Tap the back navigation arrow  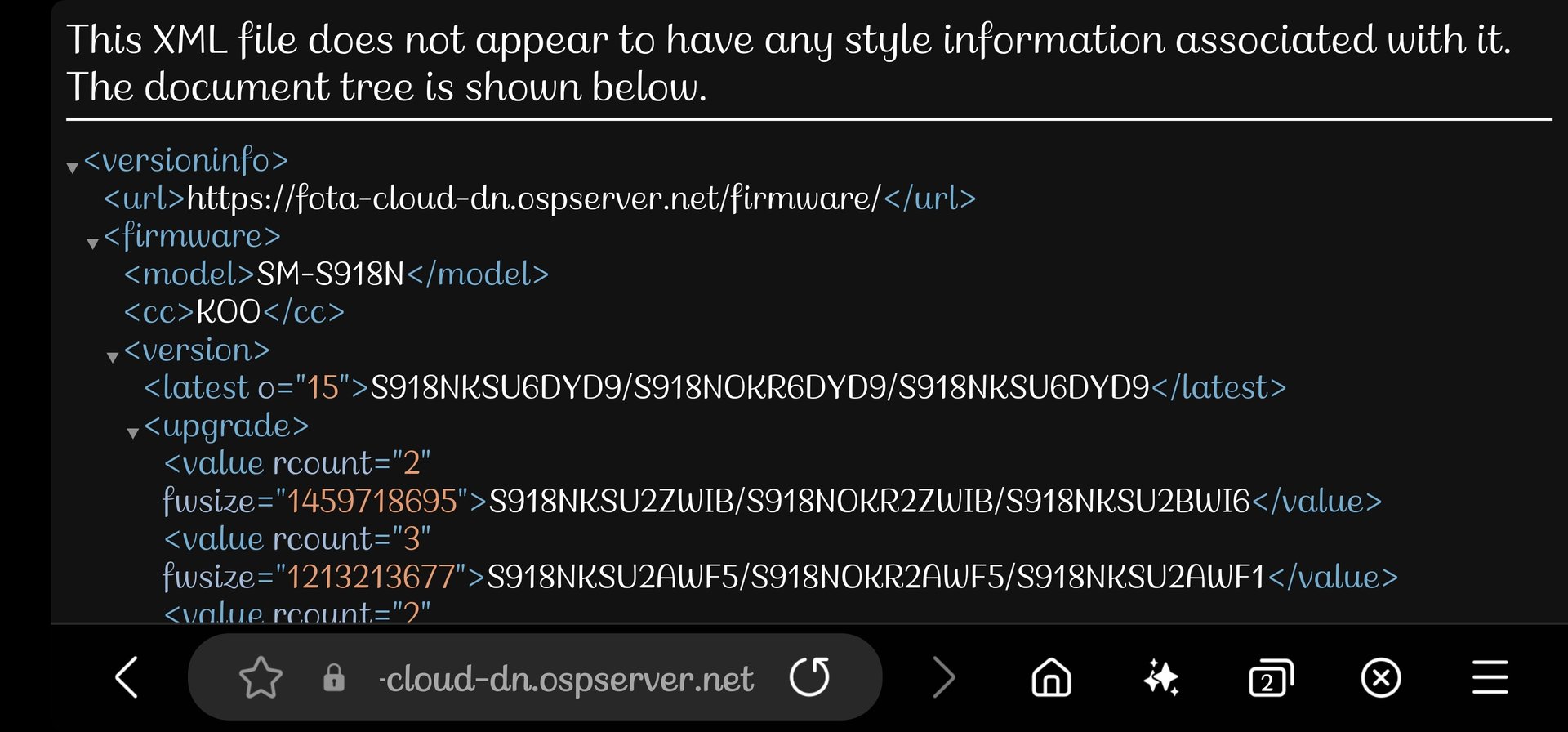point(127,677)
